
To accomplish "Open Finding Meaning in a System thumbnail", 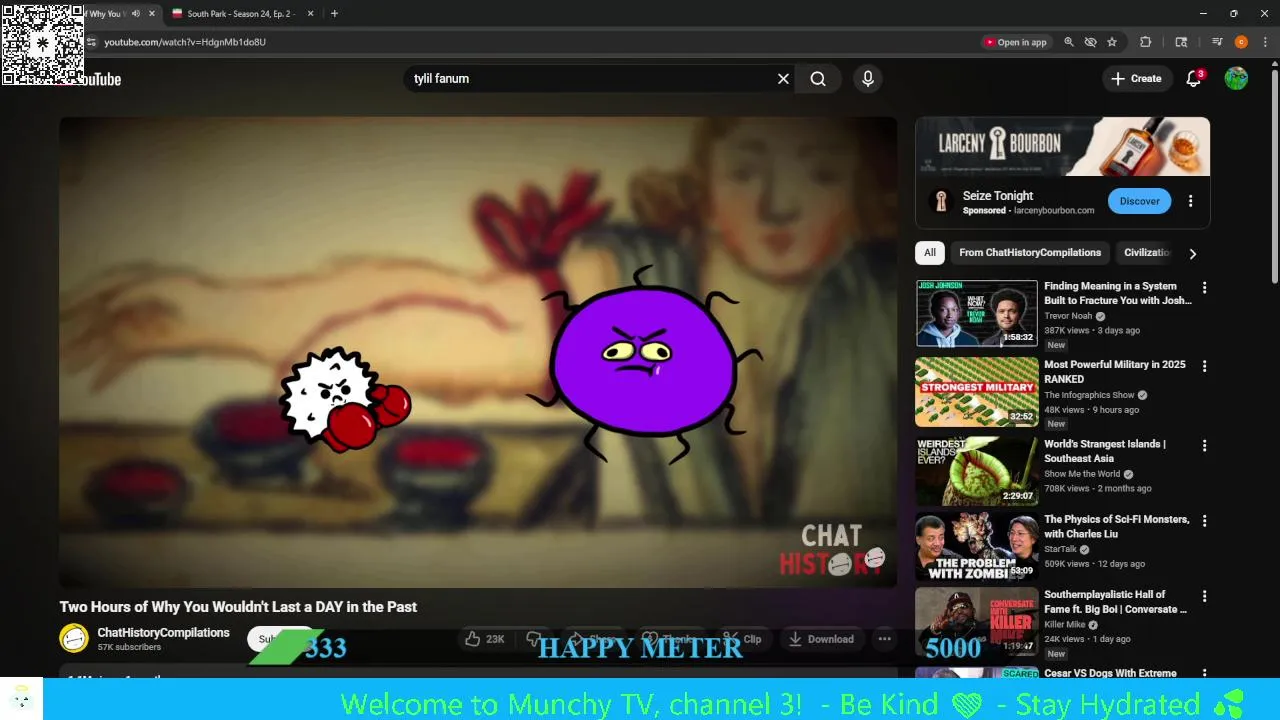I will pos(977,313).
